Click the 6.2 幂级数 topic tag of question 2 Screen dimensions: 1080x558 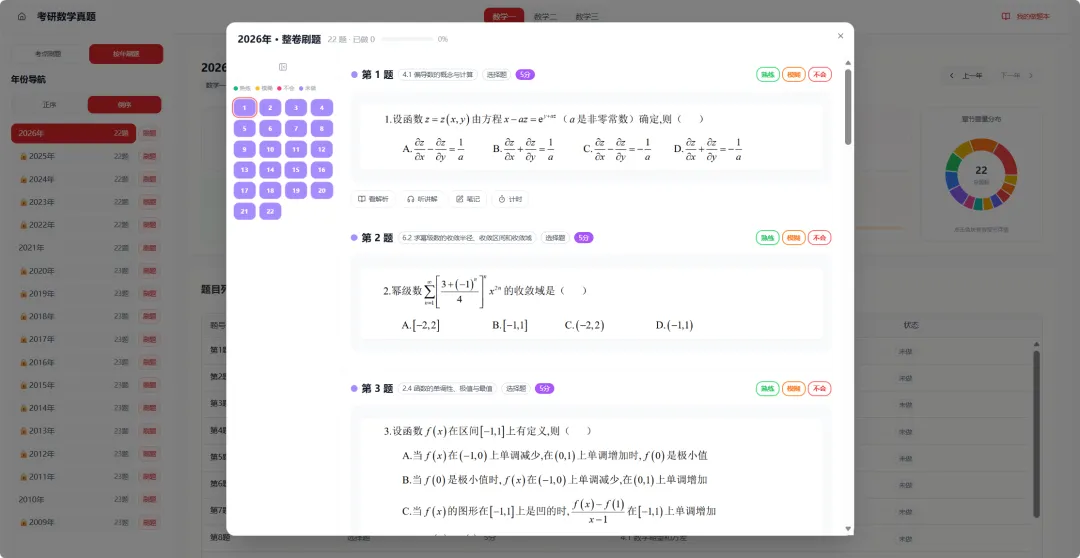click(467, 238)
